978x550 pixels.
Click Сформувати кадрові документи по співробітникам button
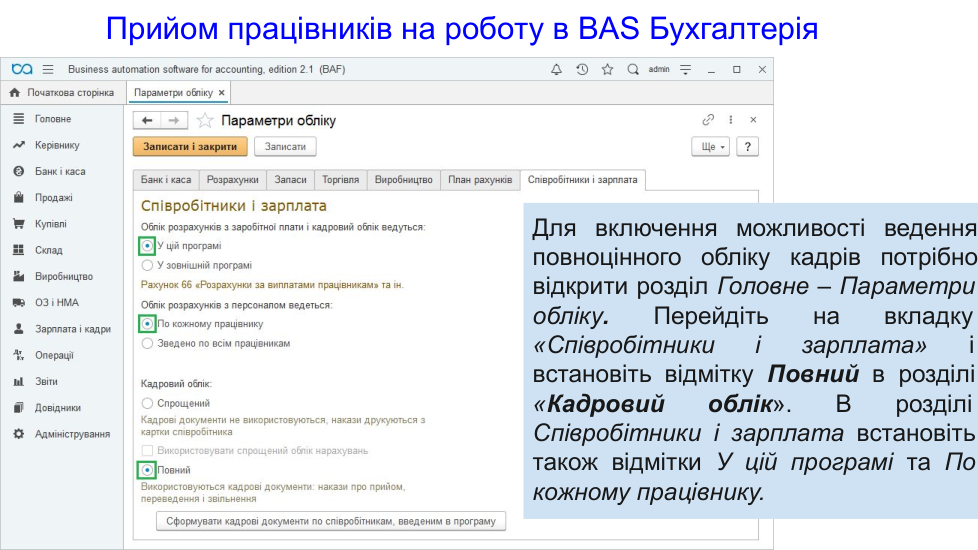(x=331, y=521)
